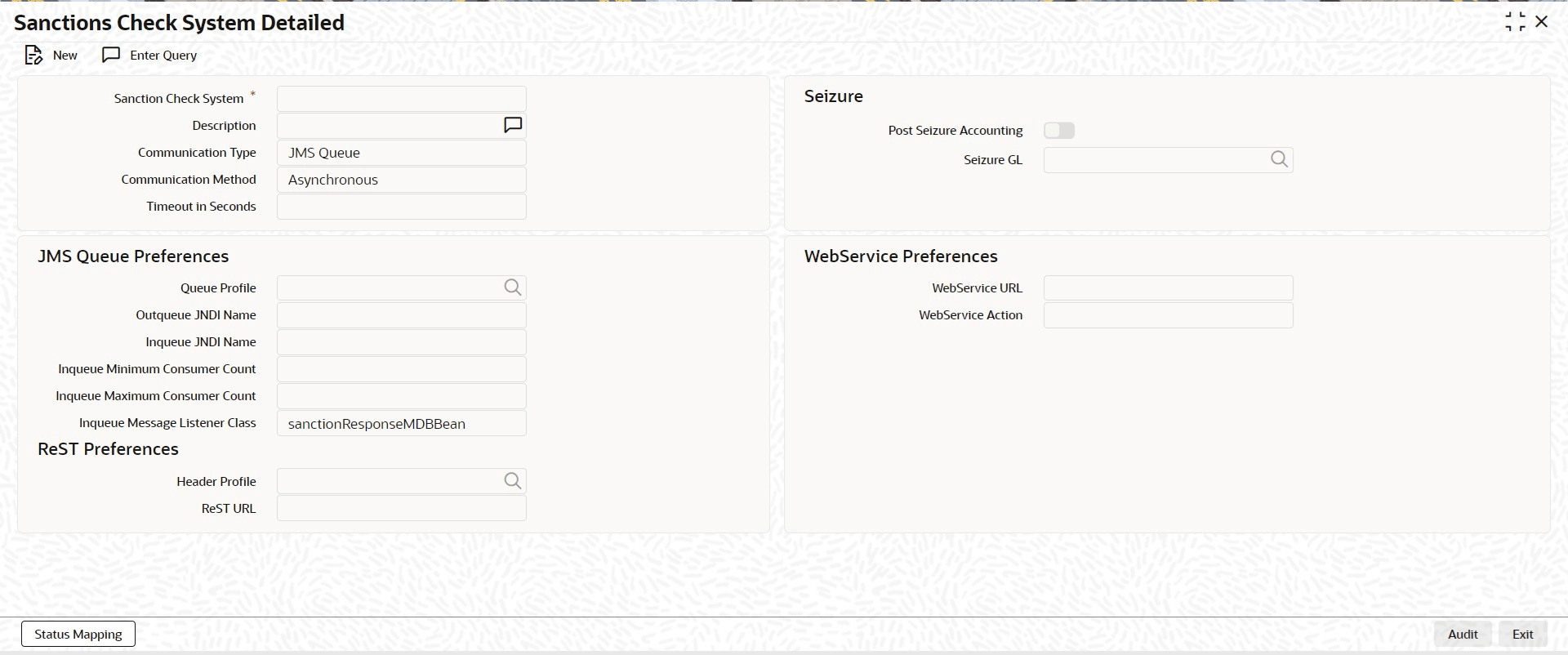Click the 'JMS Queue Preferences' heading
The height and width of the screenshot is (655, 1568).
(x=133, y=256)
